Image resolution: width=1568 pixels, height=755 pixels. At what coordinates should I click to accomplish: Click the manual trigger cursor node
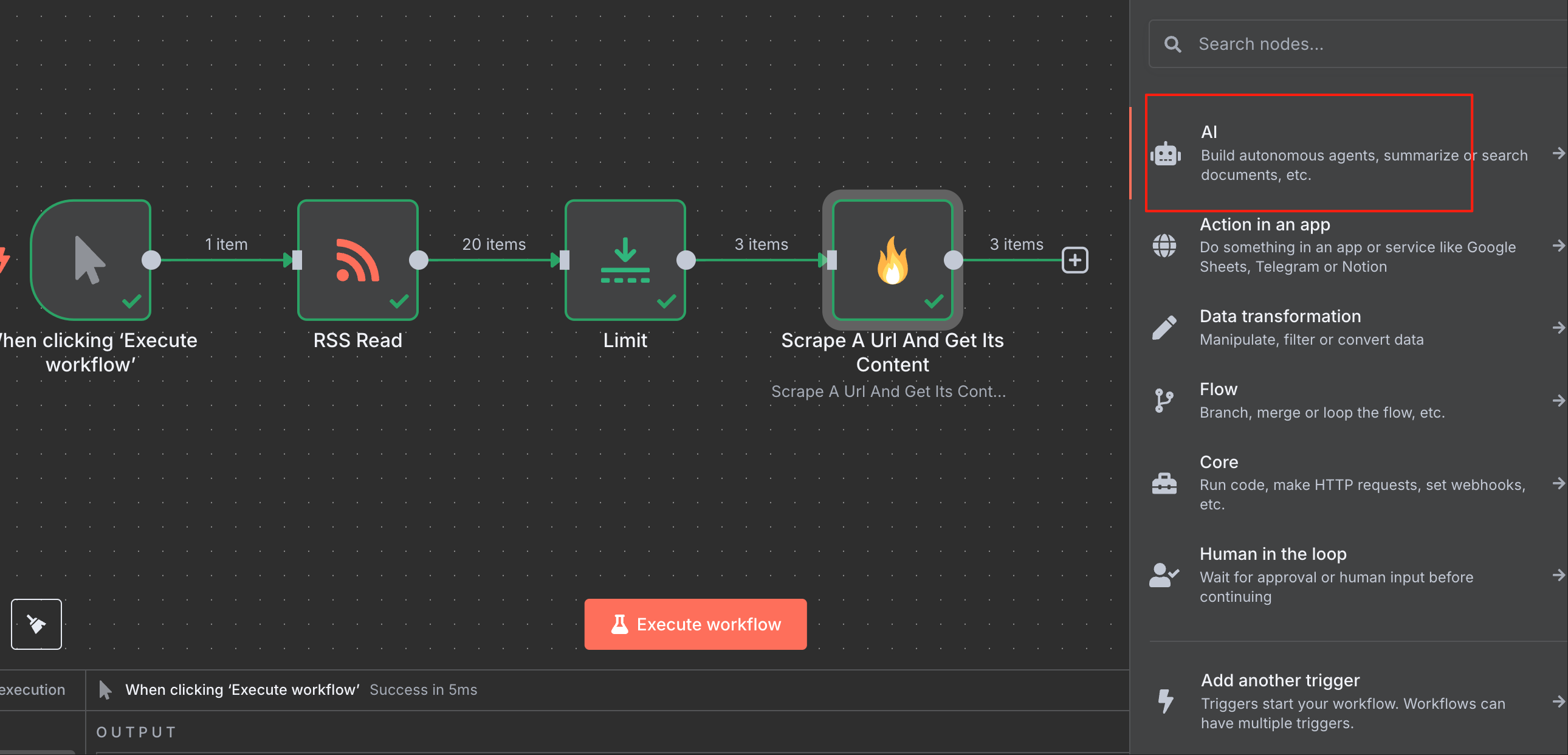click(90, 260)
